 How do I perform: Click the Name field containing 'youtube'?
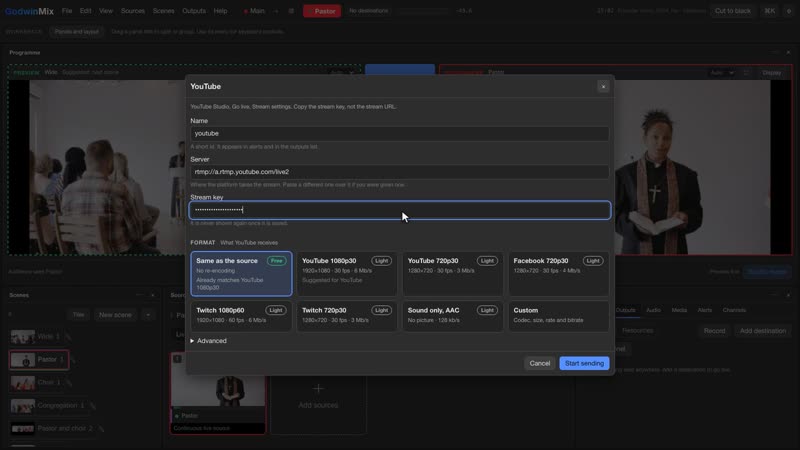[x=399, y=134]
